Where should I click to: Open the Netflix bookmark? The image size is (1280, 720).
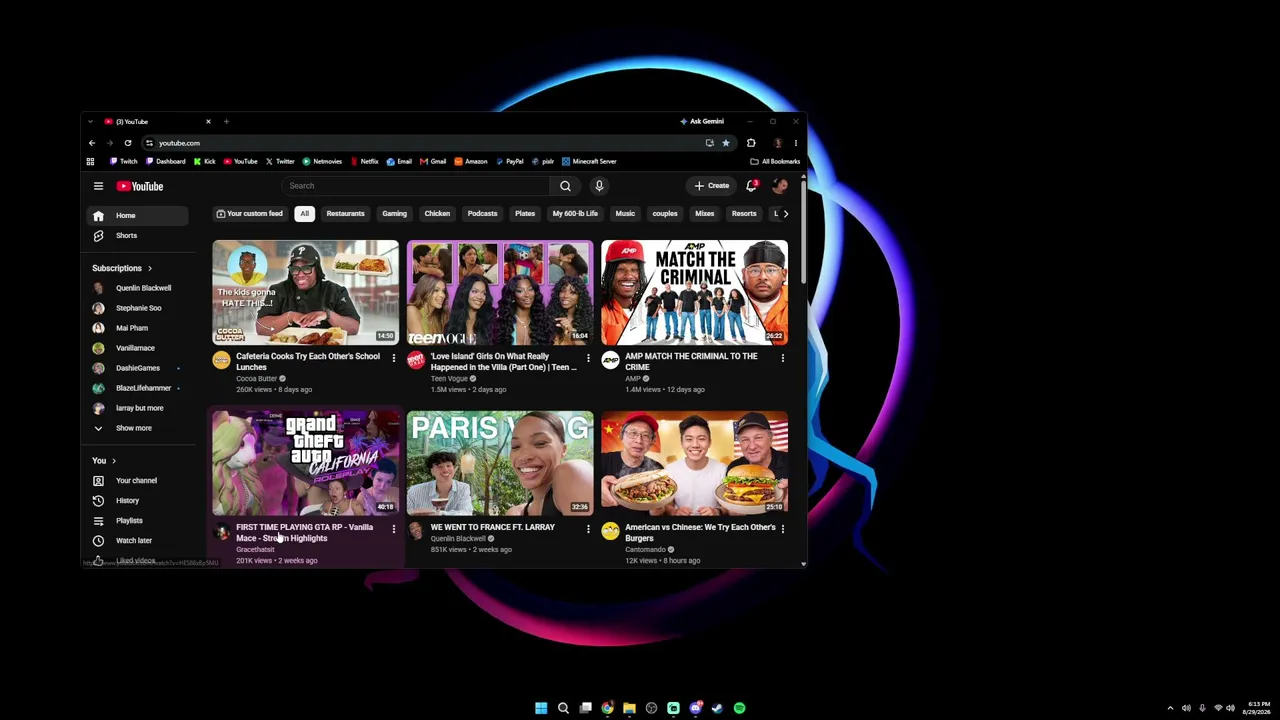[x=364, y=161]
